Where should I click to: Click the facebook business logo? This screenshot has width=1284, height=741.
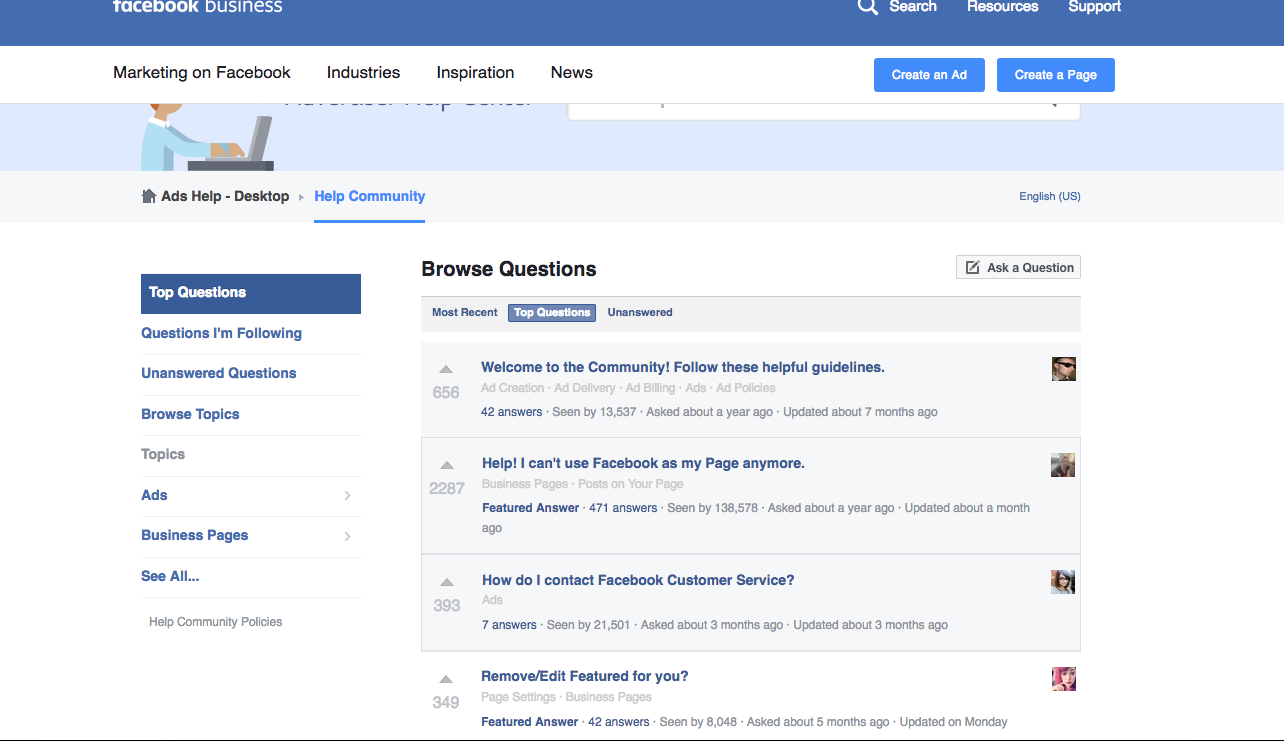(198, 6)
